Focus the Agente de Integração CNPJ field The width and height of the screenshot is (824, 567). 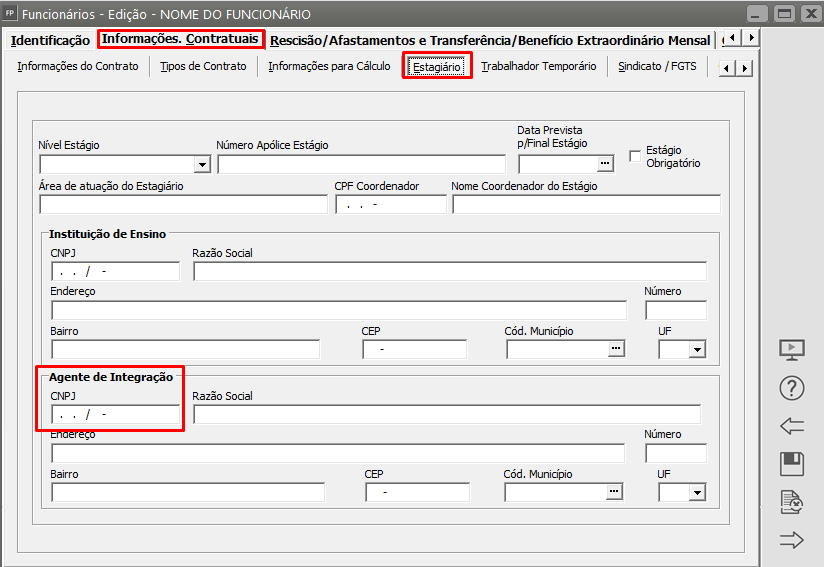(x=115, y=414)
